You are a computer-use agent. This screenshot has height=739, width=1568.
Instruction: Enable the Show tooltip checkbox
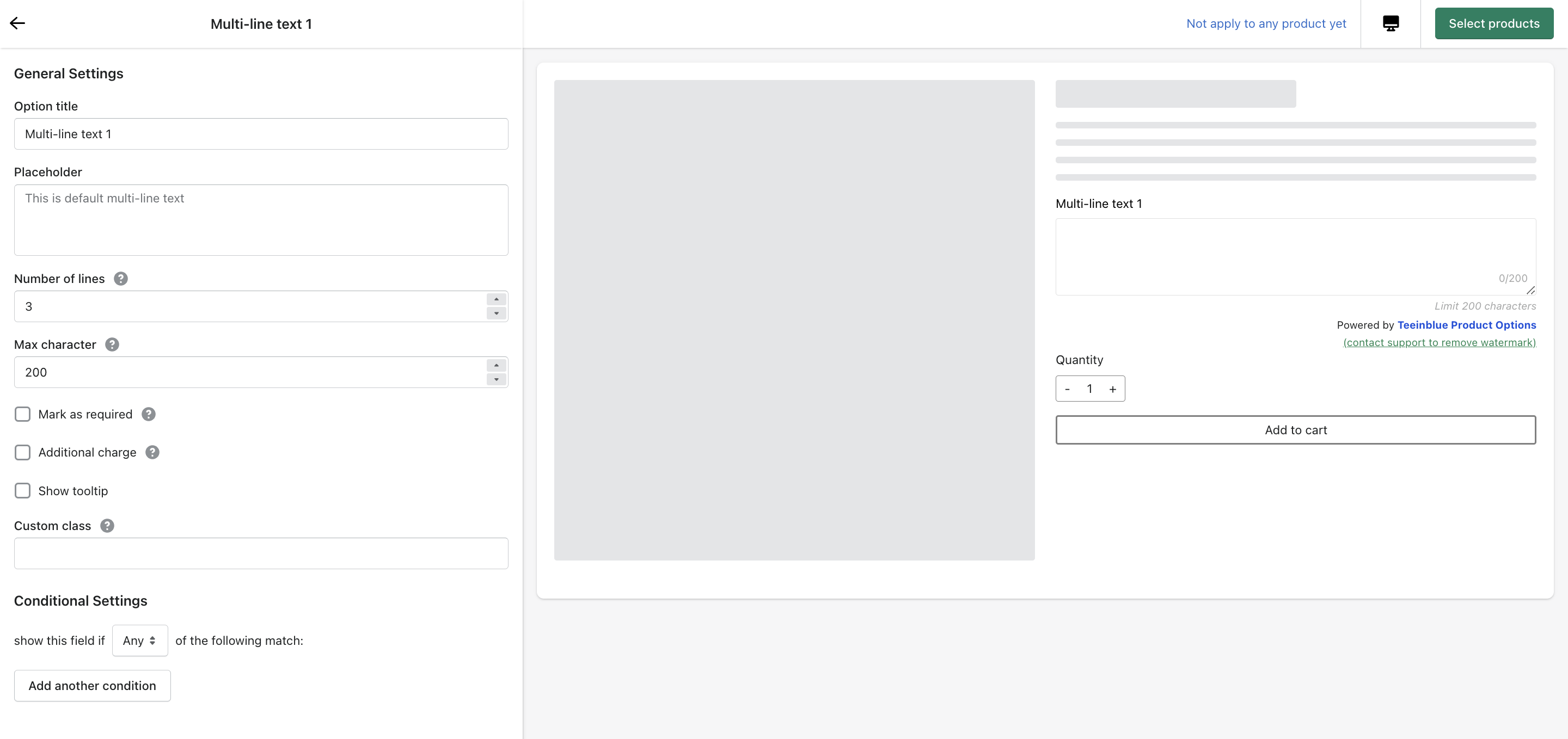tap(22, 490)
